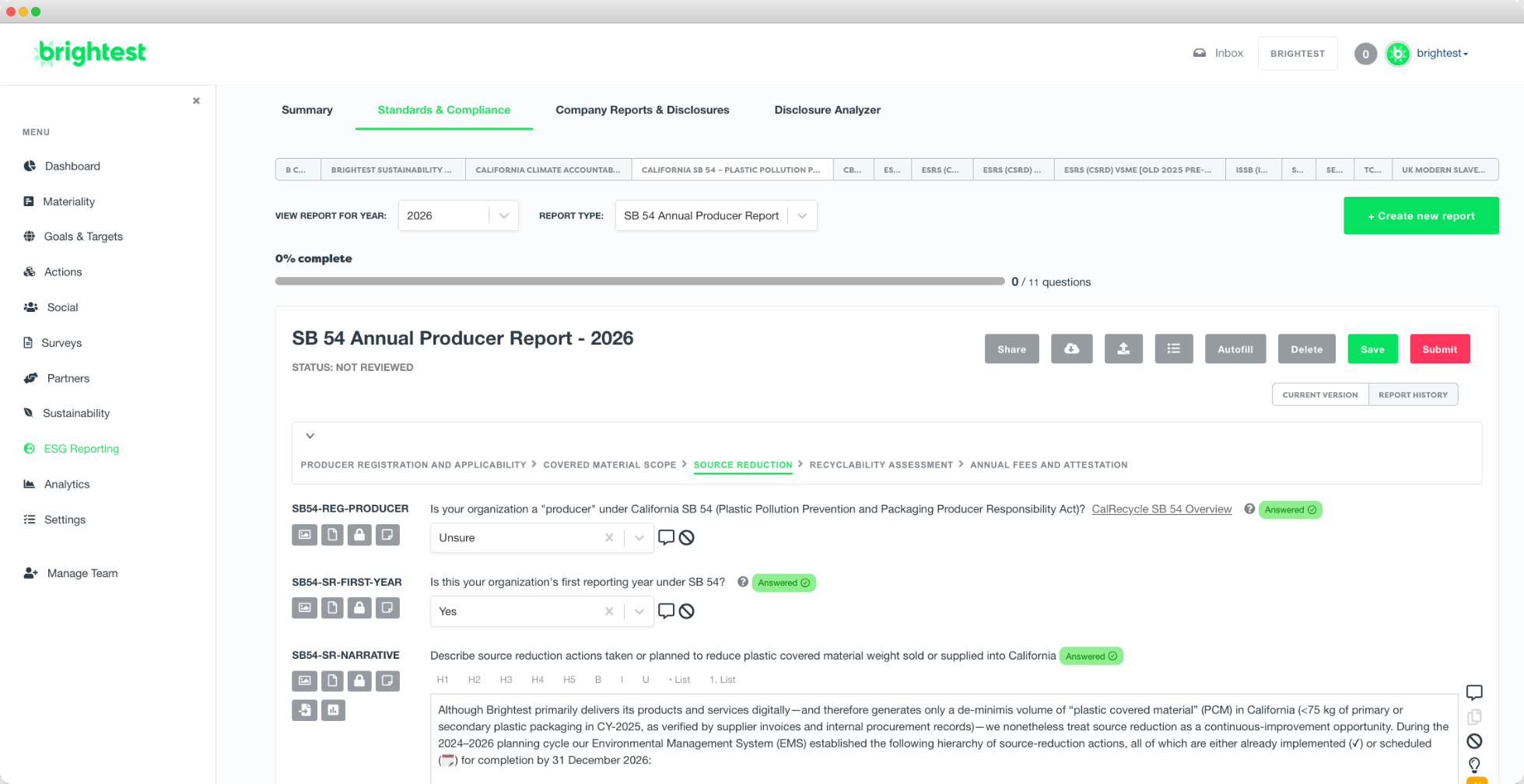Submit the report

(1440, 349)
